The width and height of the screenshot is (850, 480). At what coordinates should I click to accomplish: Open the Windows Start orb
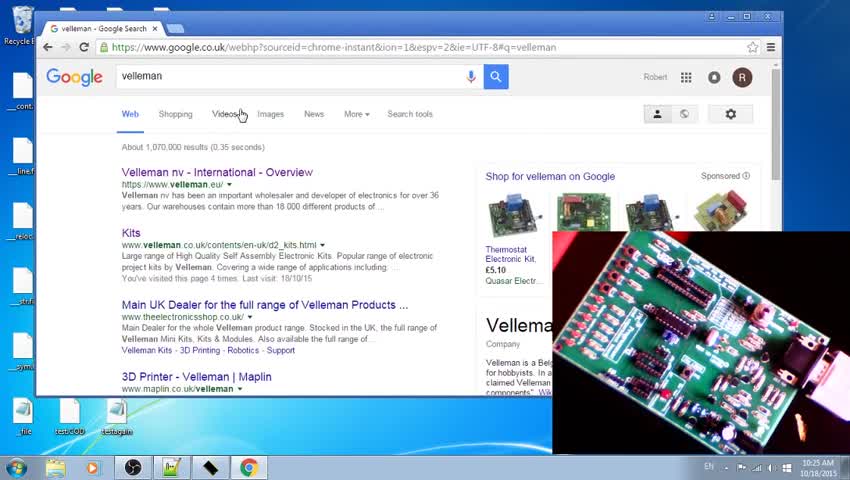[x=16, y=468]
